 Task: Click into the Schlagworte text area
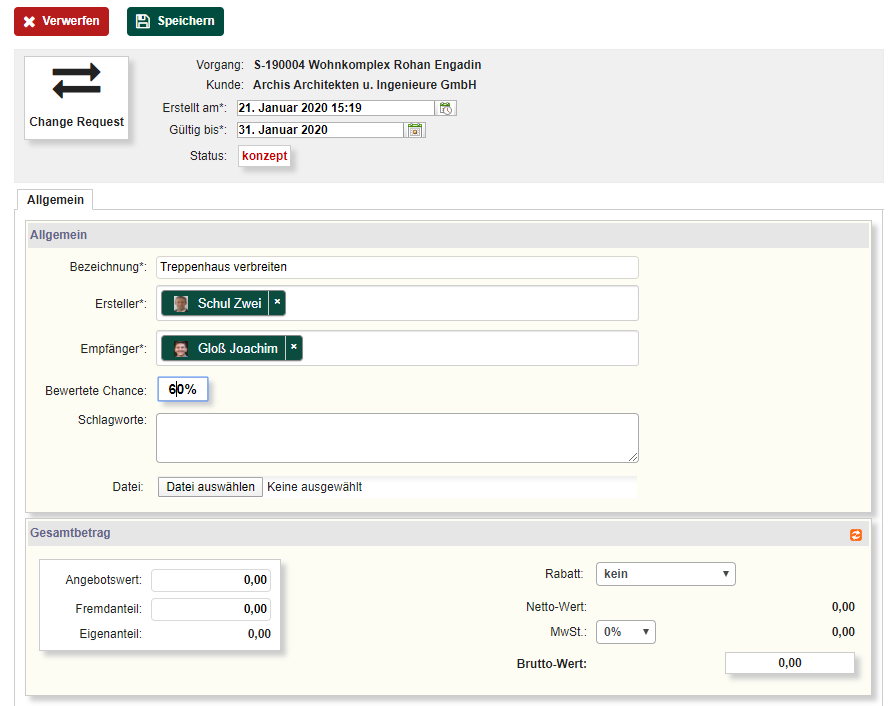pyautogui.click(x=397, y=438)
